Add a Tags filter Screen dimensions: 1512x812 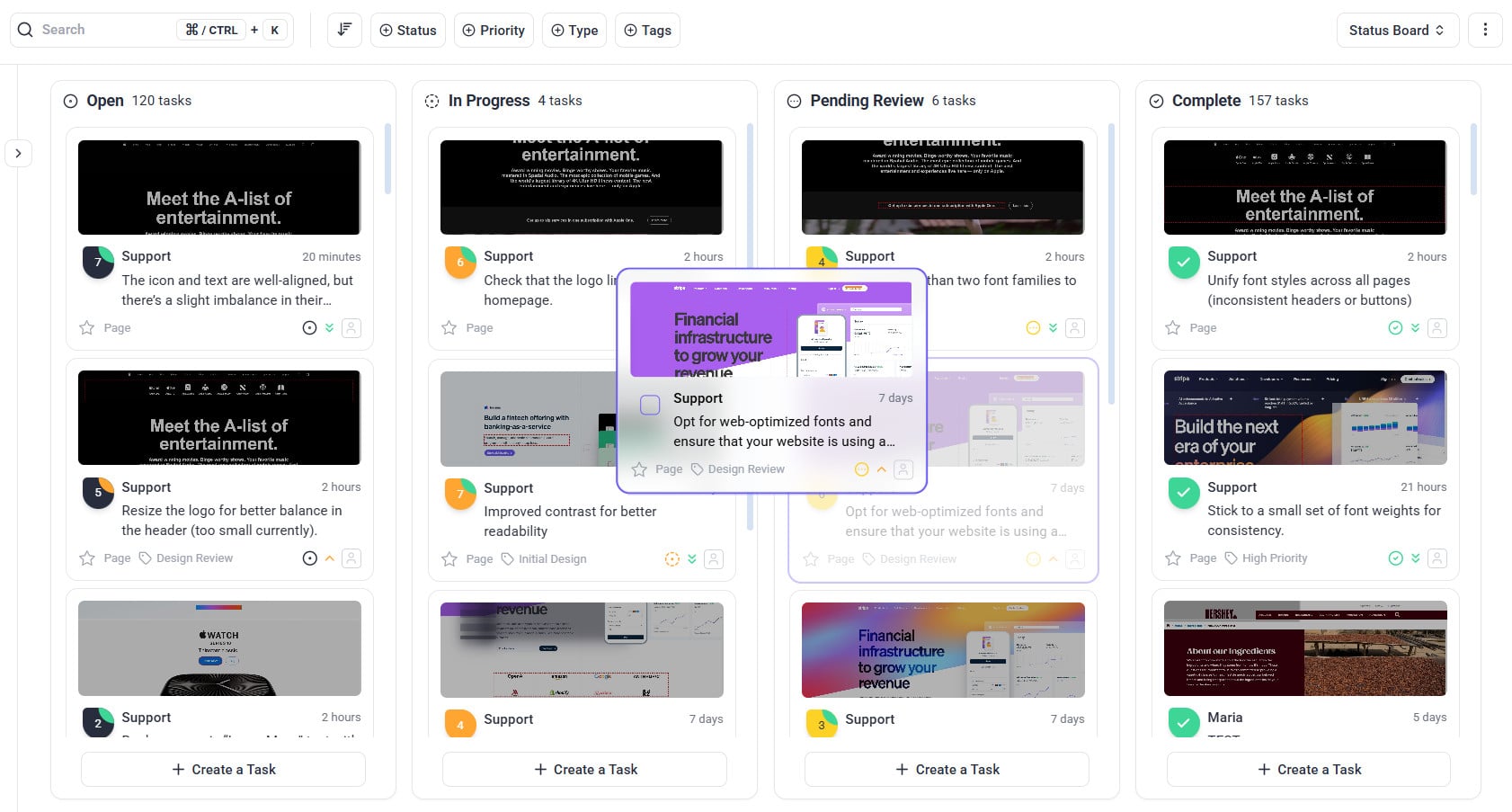click(647, 30)
